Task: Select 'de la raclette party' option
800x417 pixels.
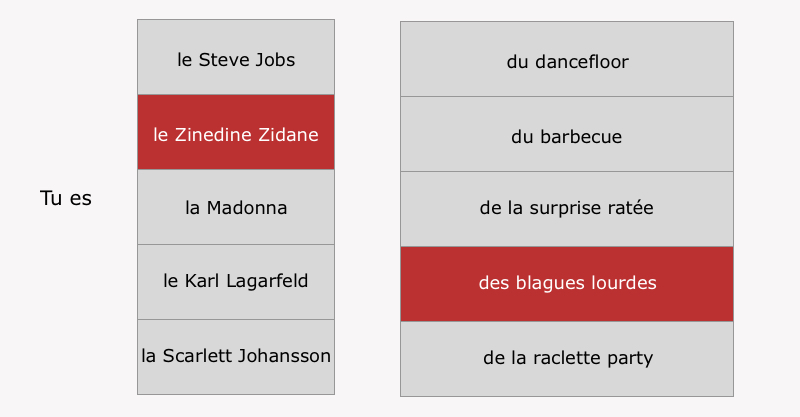Action: click(567, 359)
